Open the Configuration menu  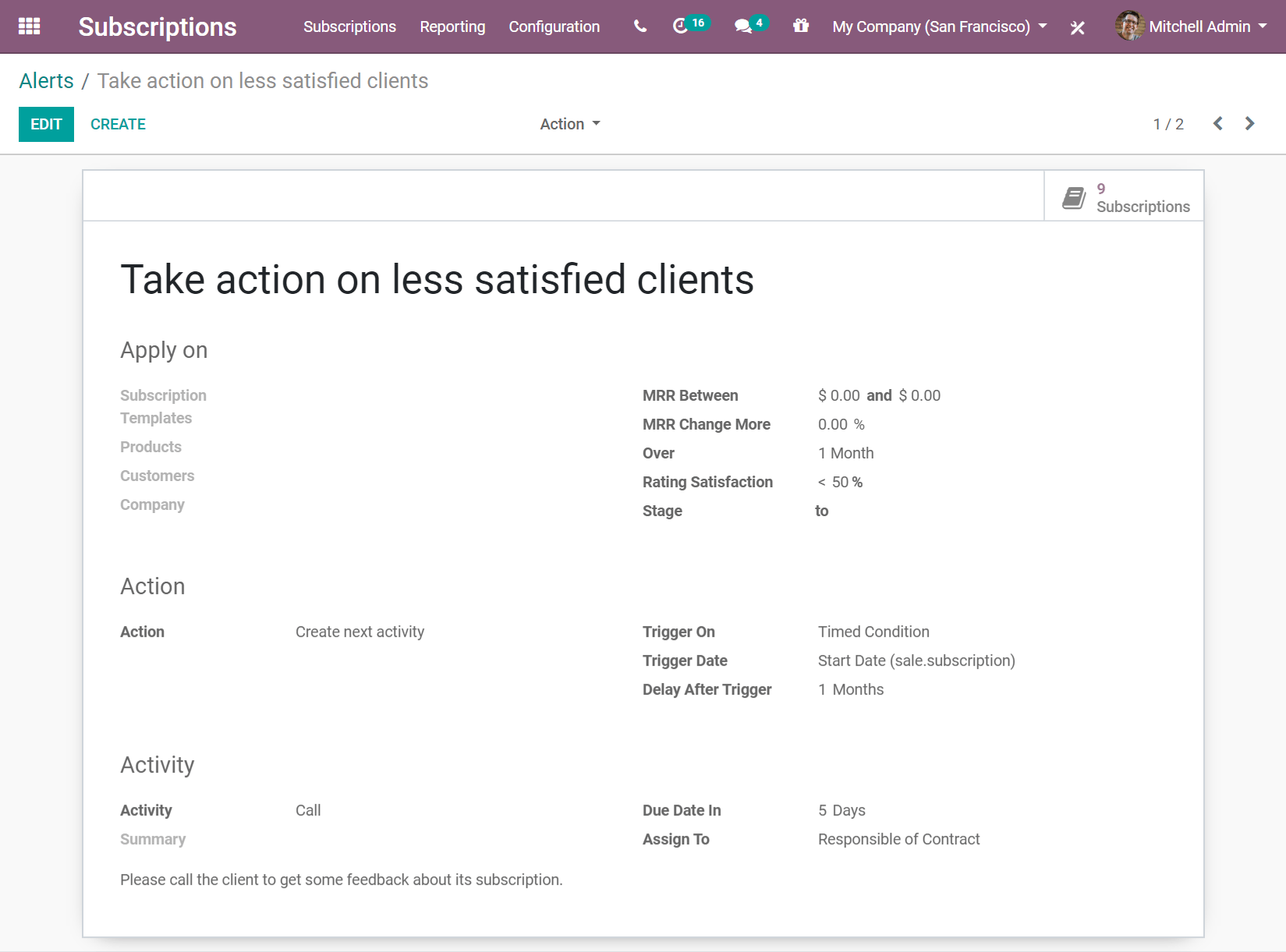pos(554,26)
